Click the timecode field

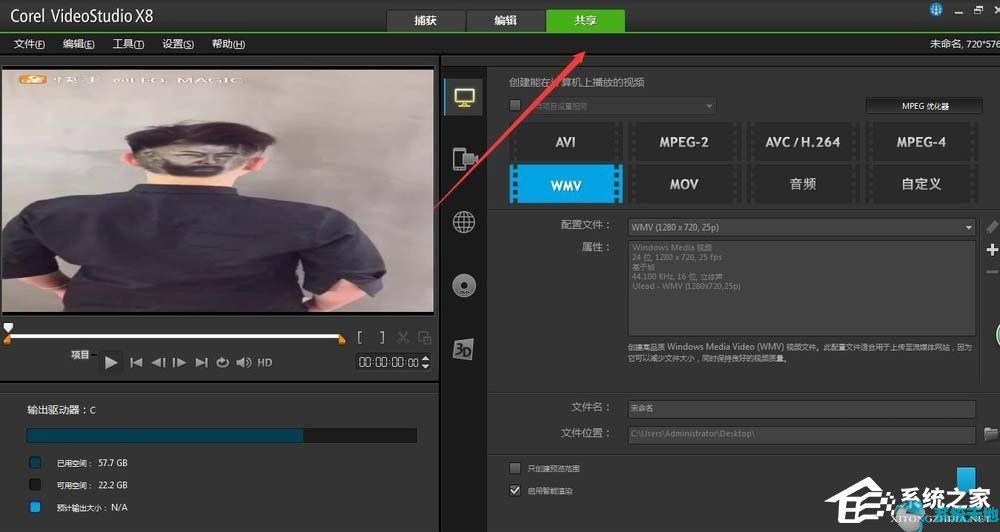click(x=388, y=362)
